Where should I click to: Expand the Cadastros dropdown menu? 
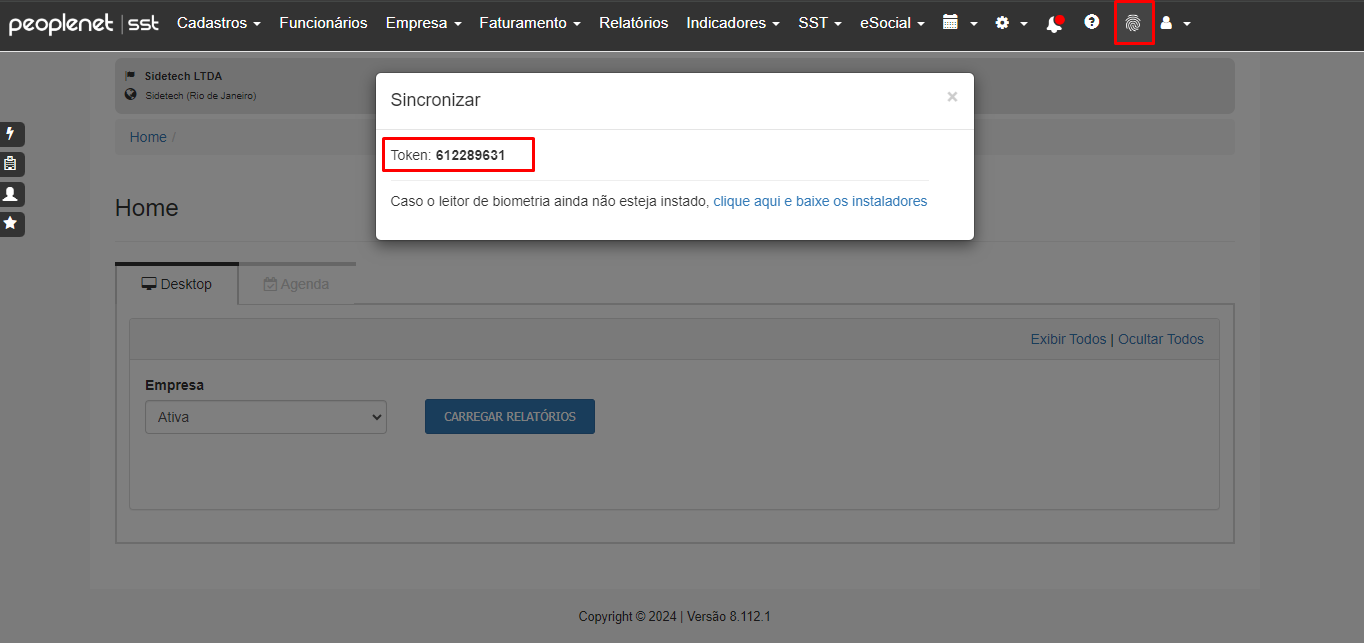click(219, 22)
